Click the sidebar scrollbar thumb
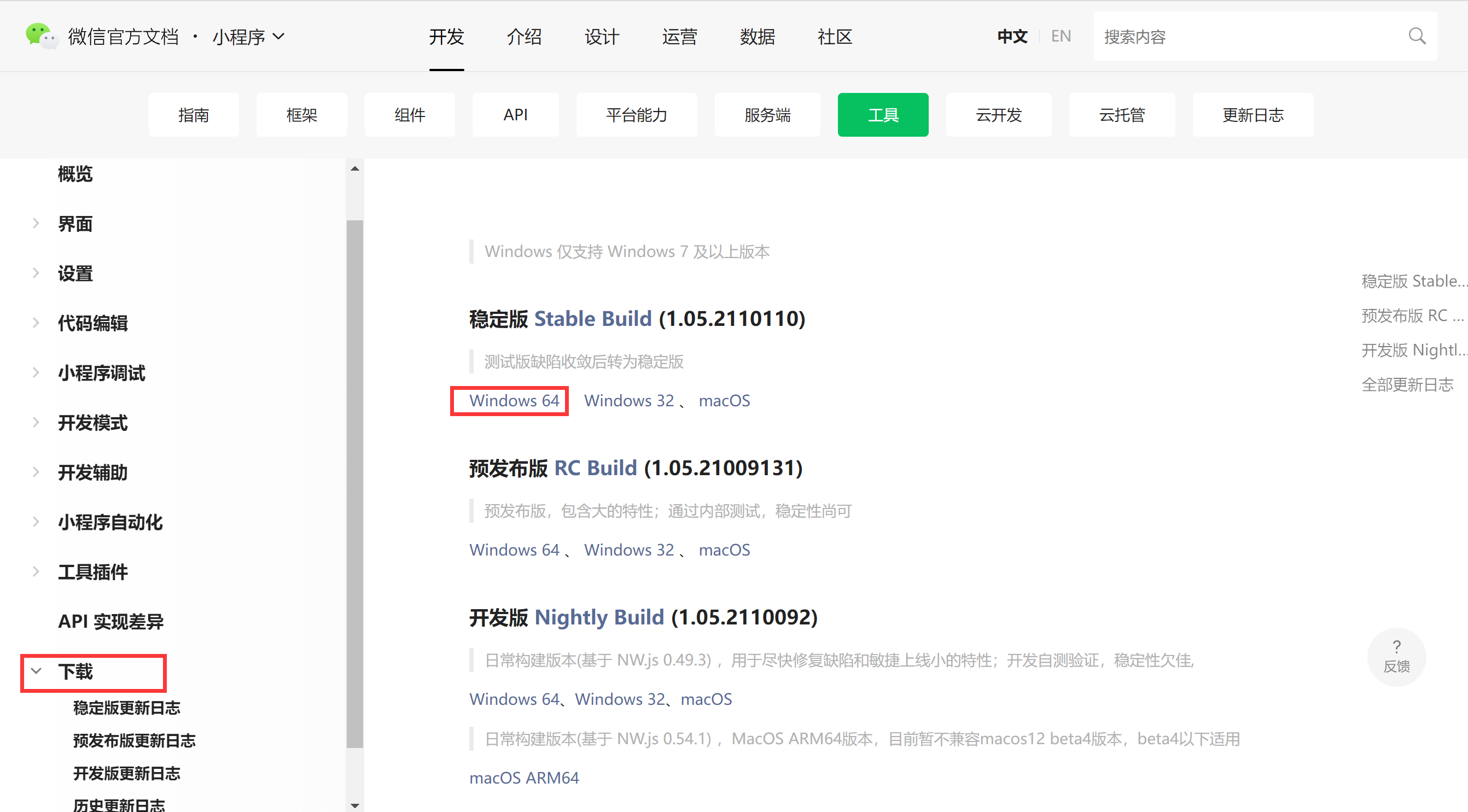The height and width of the screenshot is (812, 1468). click(354, 483)
